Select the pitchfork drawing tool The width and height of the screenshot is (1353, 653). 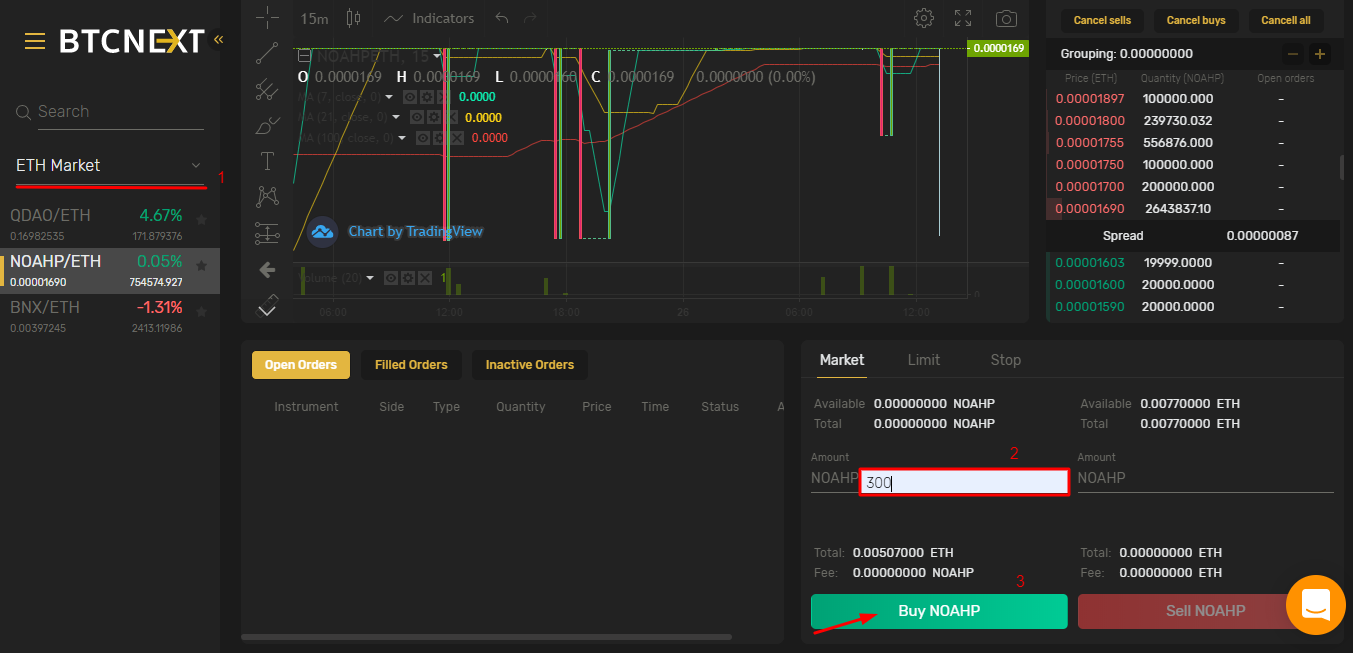pos(267,89)
